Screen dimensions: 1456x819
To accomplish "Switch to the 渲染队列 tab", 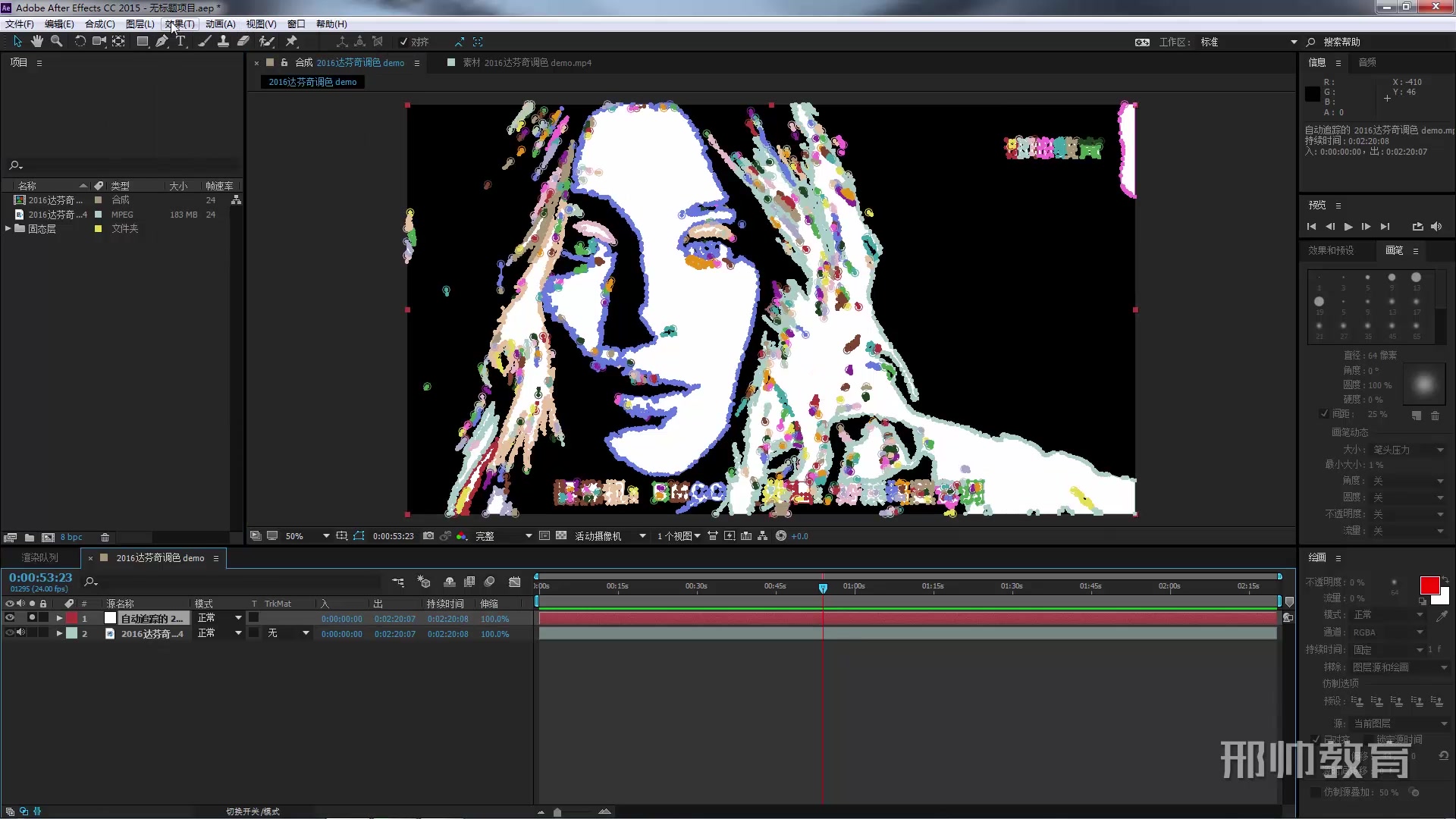I will tap(39, 557).
